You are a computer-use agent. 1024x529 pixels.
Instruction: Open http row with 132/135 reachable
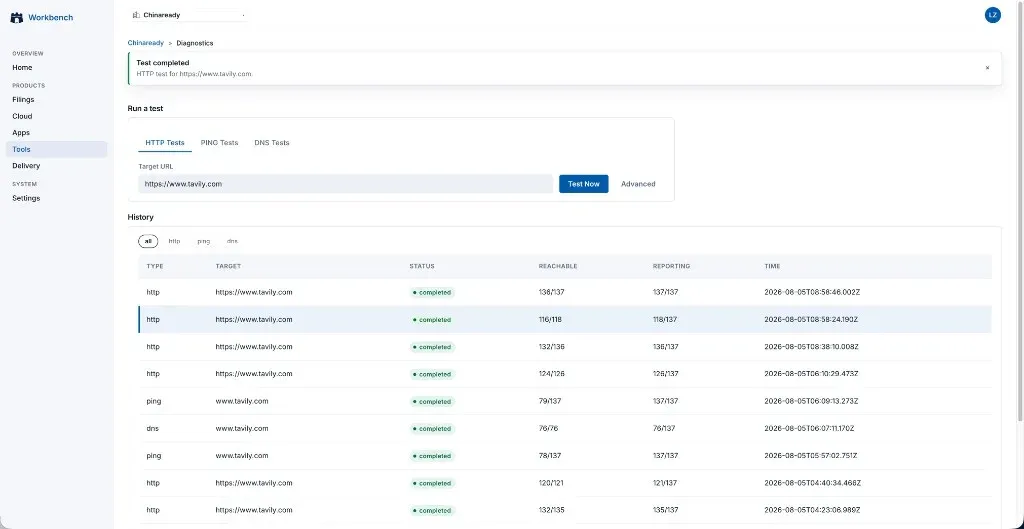tap(565, 510)
